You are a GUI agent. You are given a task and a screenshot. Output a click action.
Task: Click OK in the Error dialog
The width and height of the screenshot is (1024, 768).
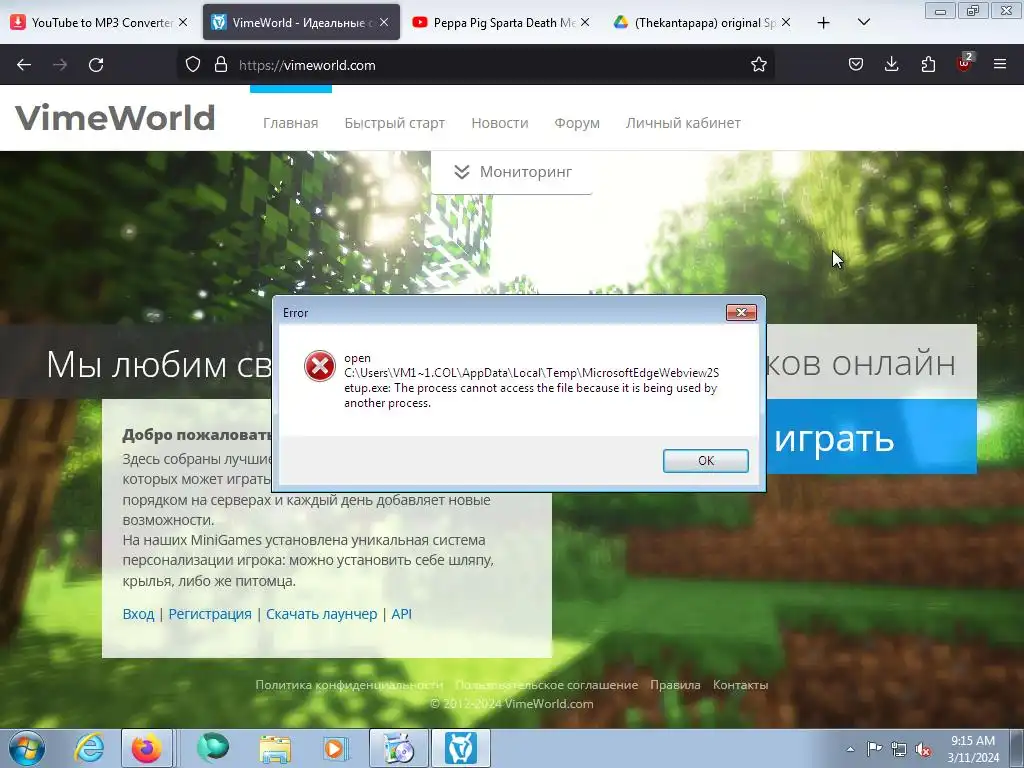pyautogui.click(x=705, y=460)
